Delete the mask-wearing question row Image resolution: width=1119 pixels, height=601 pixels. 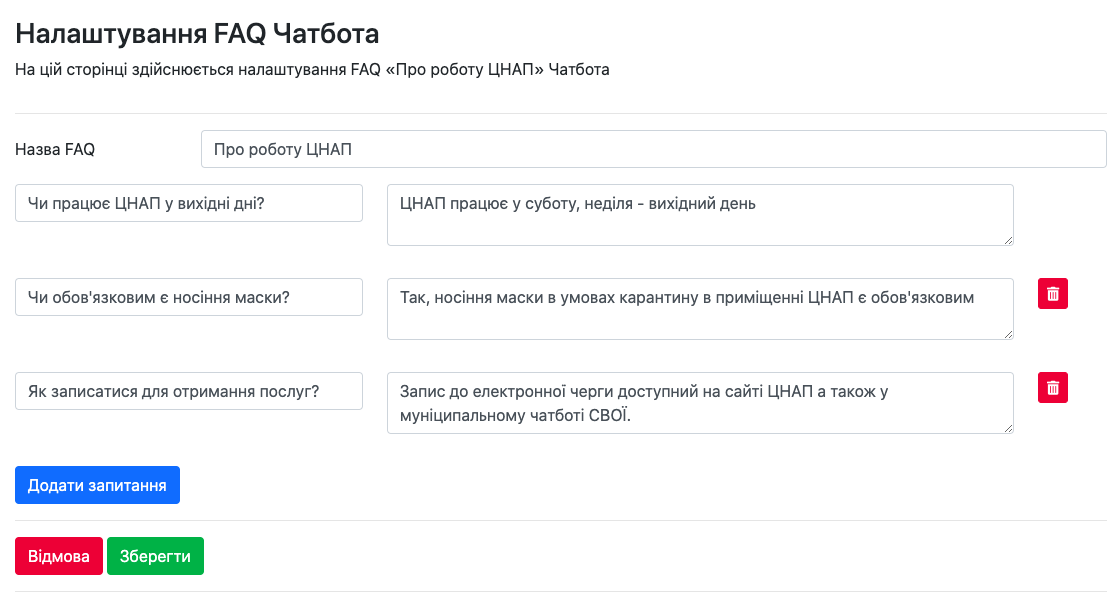click(1052, 294)
